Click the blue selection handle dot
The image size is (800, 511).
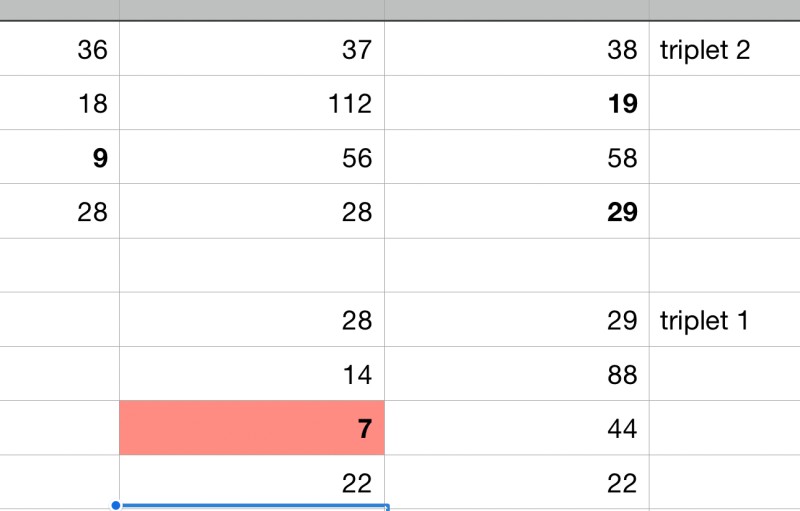pyautogui.click(x=117, y=506)
